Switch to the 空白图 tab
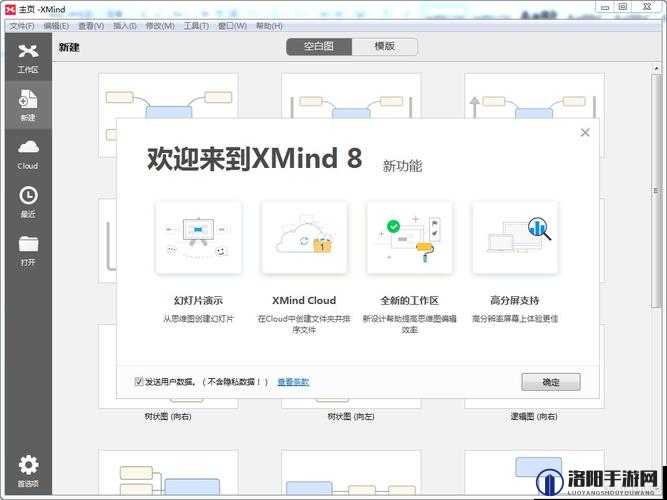The height and width of the screenshot is (500, 667). (x=319, y=46)
